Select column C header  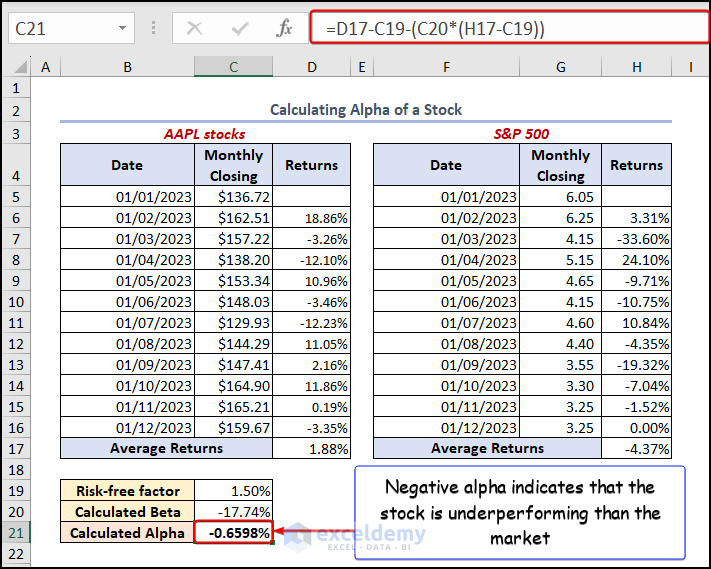234,67
